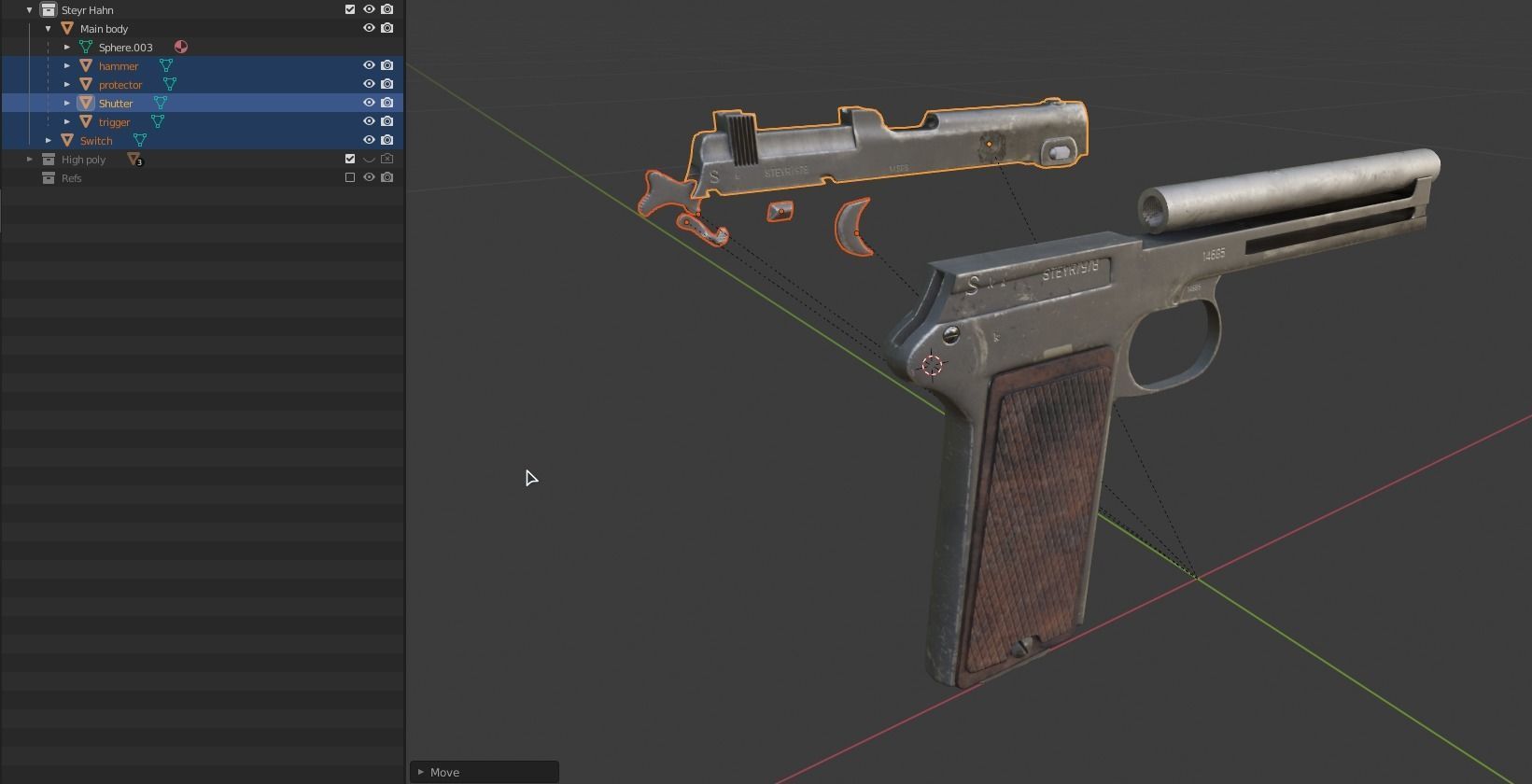Select hammer name in outliner
This screenshot has height=784, width=1532.
(x=119, y=66)
